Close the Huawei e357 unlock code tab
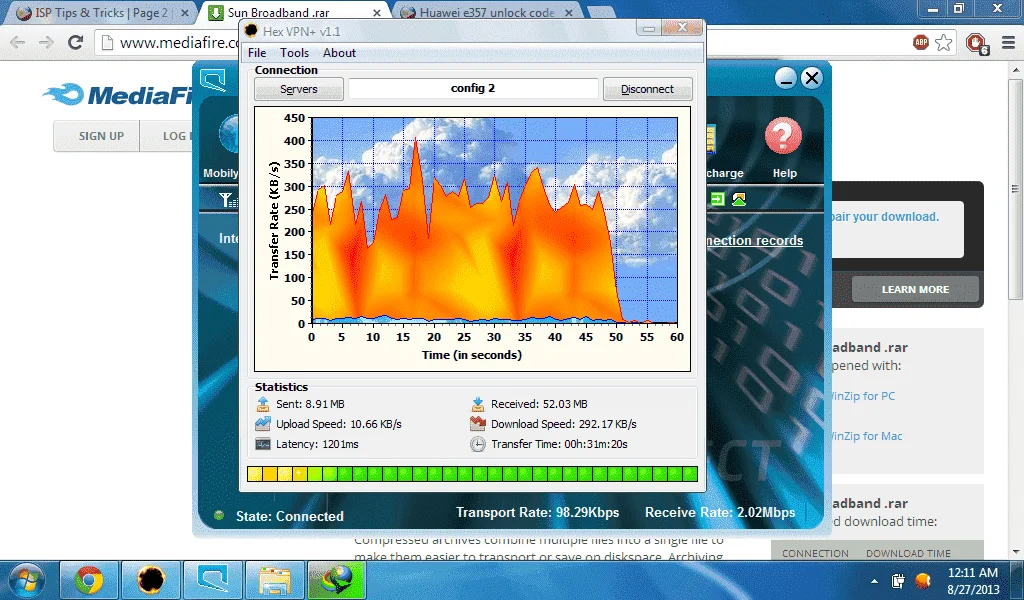 coord(569,13)
